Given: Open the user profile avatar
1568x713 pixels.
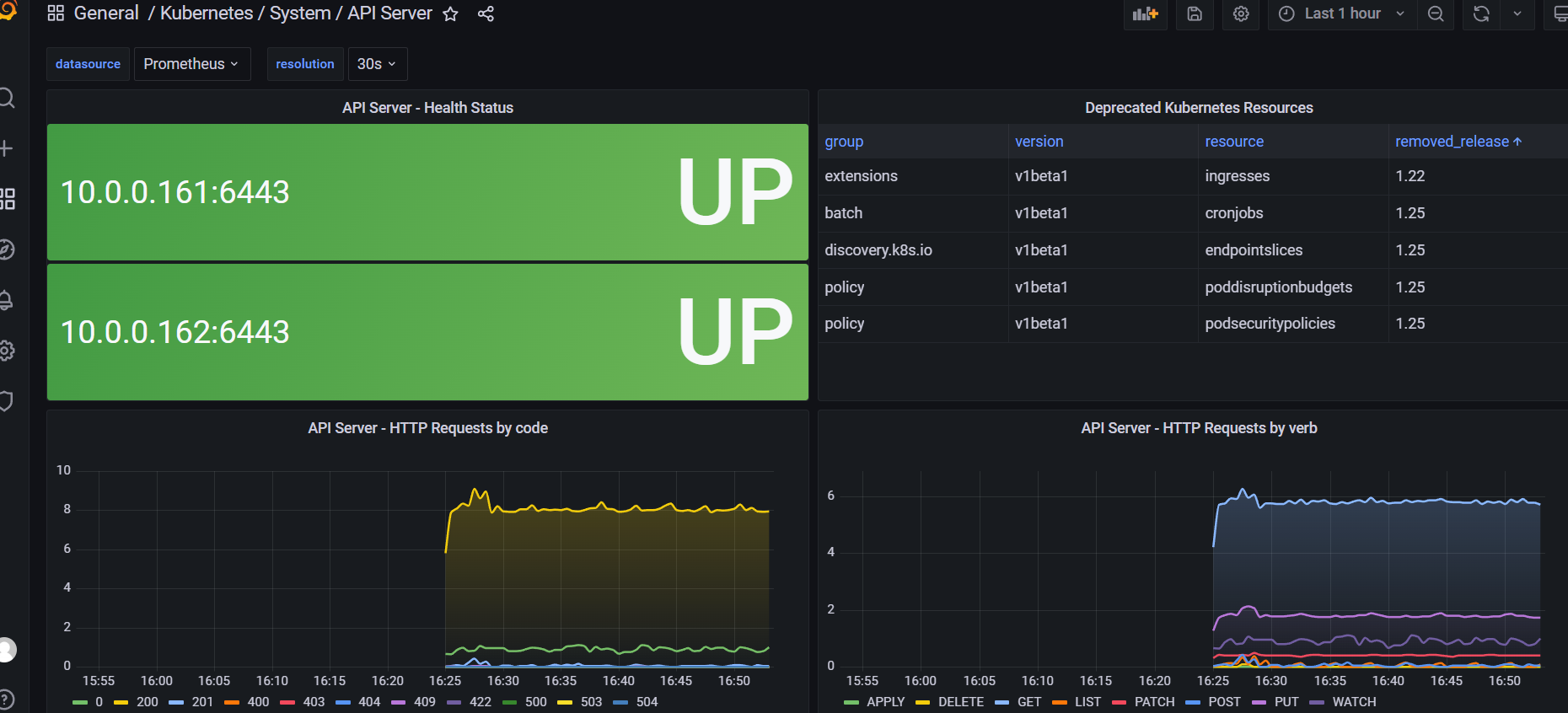Looking at the screenshot, I should (7, 650).
